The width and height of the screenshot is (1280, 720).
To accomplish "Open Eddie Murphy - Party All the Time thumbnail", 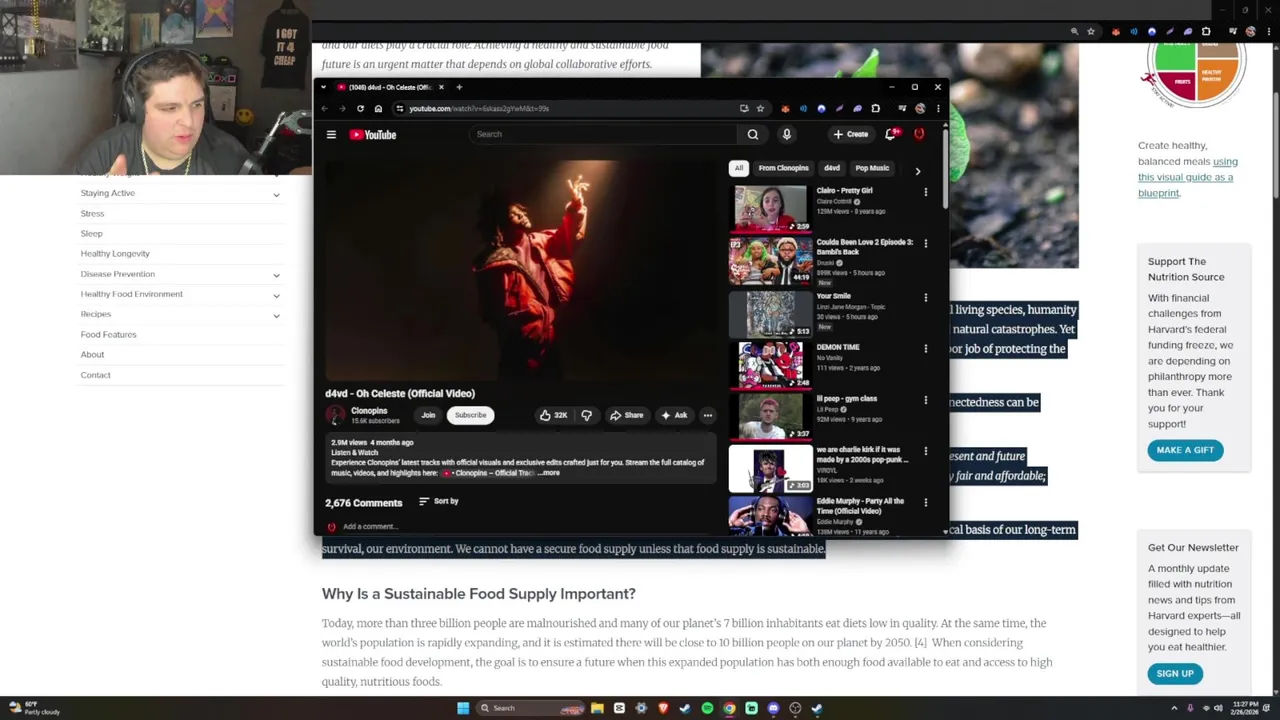I will (x=770, y=516).
